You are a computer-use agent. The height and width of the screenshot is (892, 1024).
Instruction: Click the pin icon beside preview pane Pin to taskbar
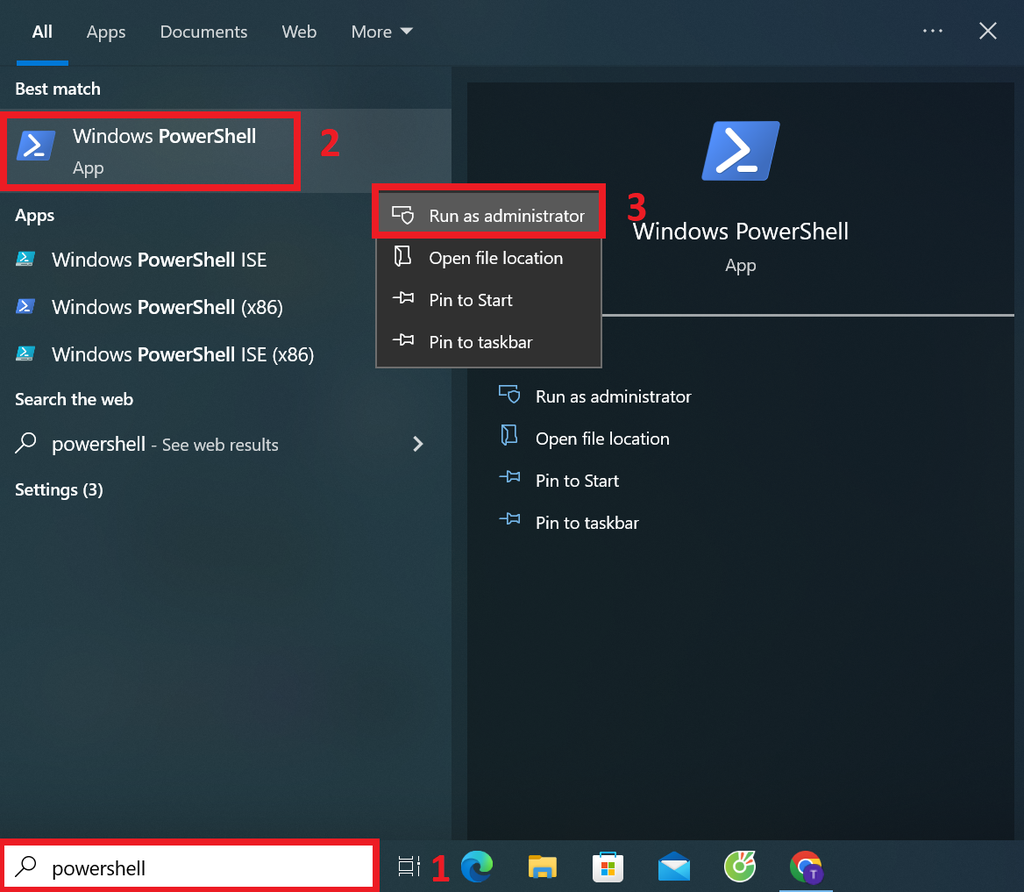point(509,519)
